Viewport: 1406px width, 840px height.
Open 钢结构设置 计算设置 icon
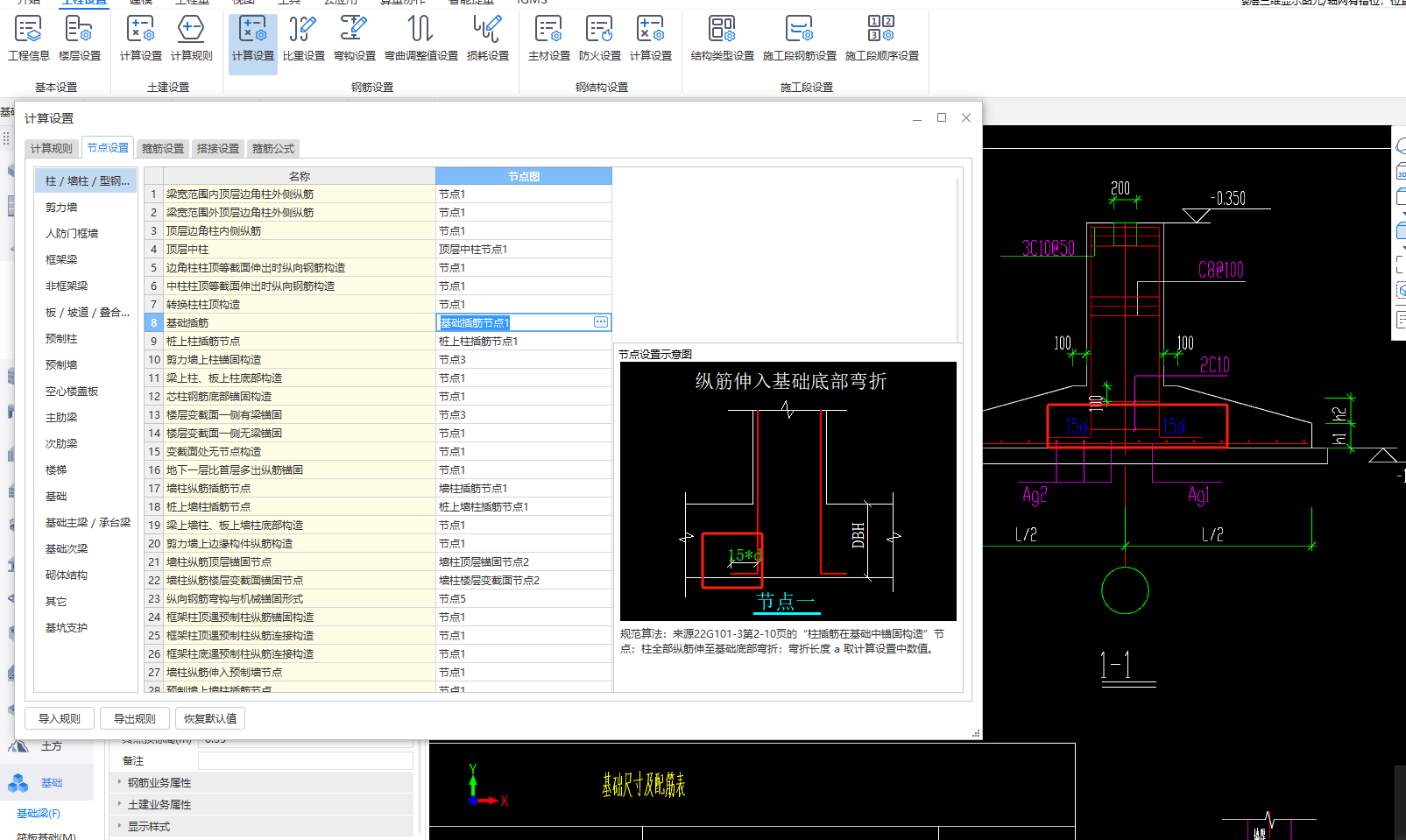tap(651, 39)
